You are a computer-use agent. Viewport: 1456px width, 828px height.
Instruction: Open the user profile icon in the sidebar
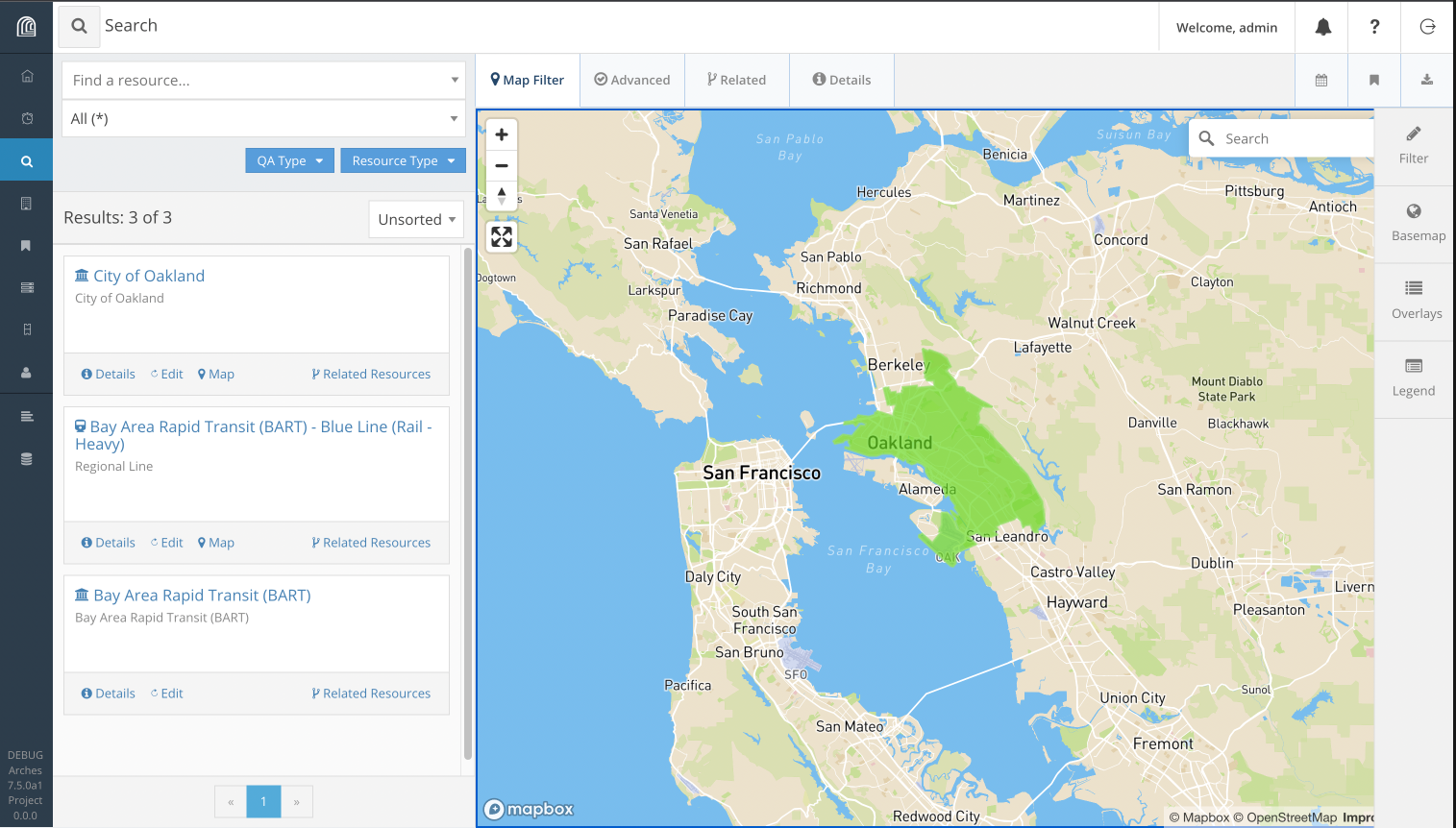tap(27, 373)
